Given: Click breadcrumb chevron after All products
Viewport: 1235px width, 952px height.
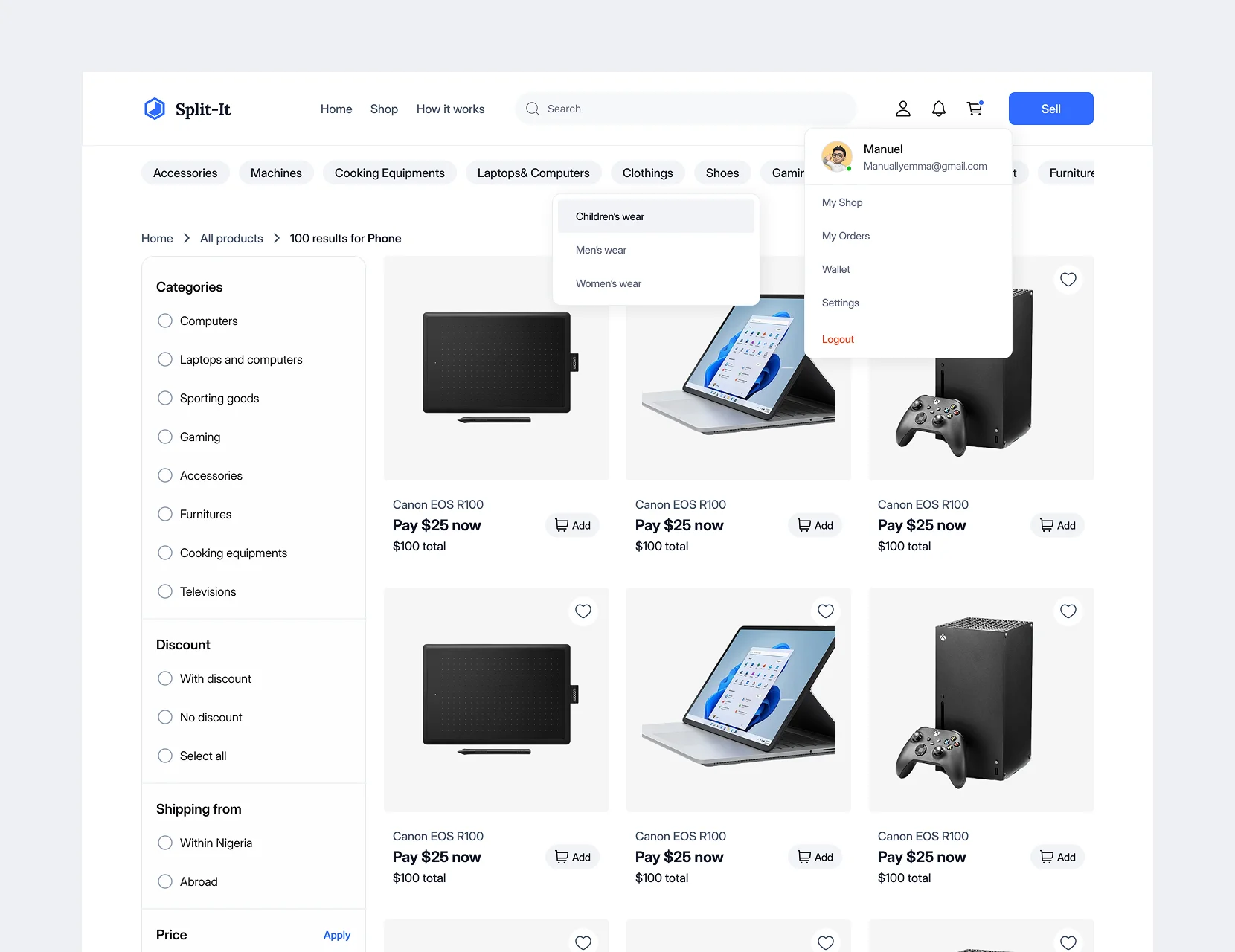Looking at the screenshot, I should 277,238.
